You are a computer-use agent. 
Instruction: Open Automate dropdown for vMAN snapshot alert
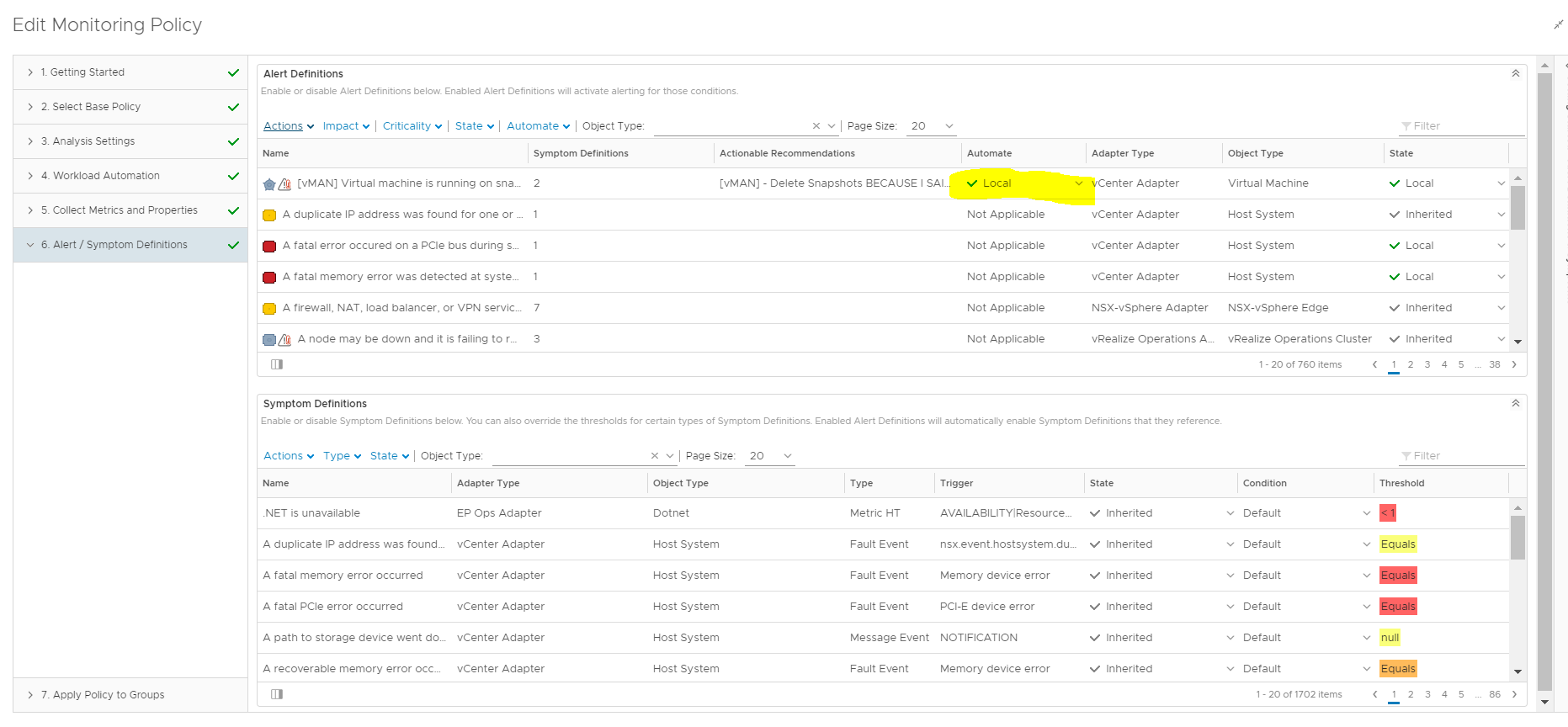tap(1078, 183)
